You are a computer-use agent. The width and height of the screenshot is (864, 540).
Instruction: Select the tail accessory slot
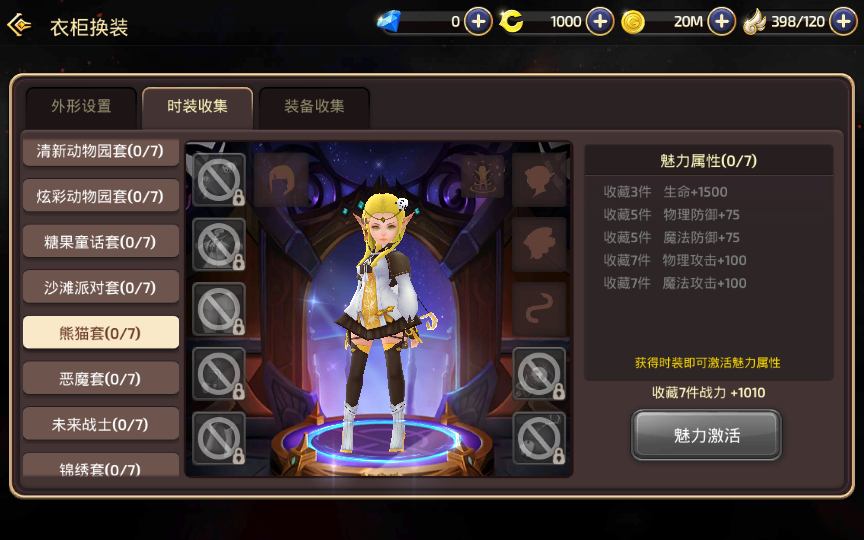coord(539,309)
